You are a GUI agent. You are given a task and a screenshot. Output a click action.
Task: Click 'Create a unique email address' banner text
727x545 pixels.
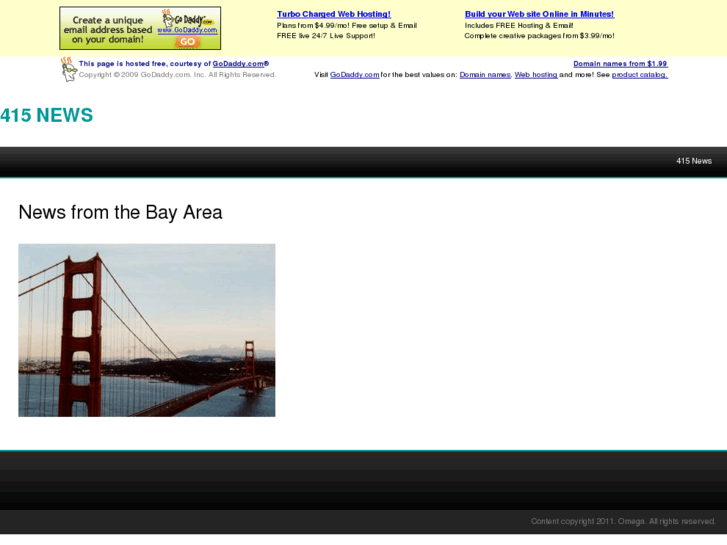pyautogui.click(x=108, y=30)
